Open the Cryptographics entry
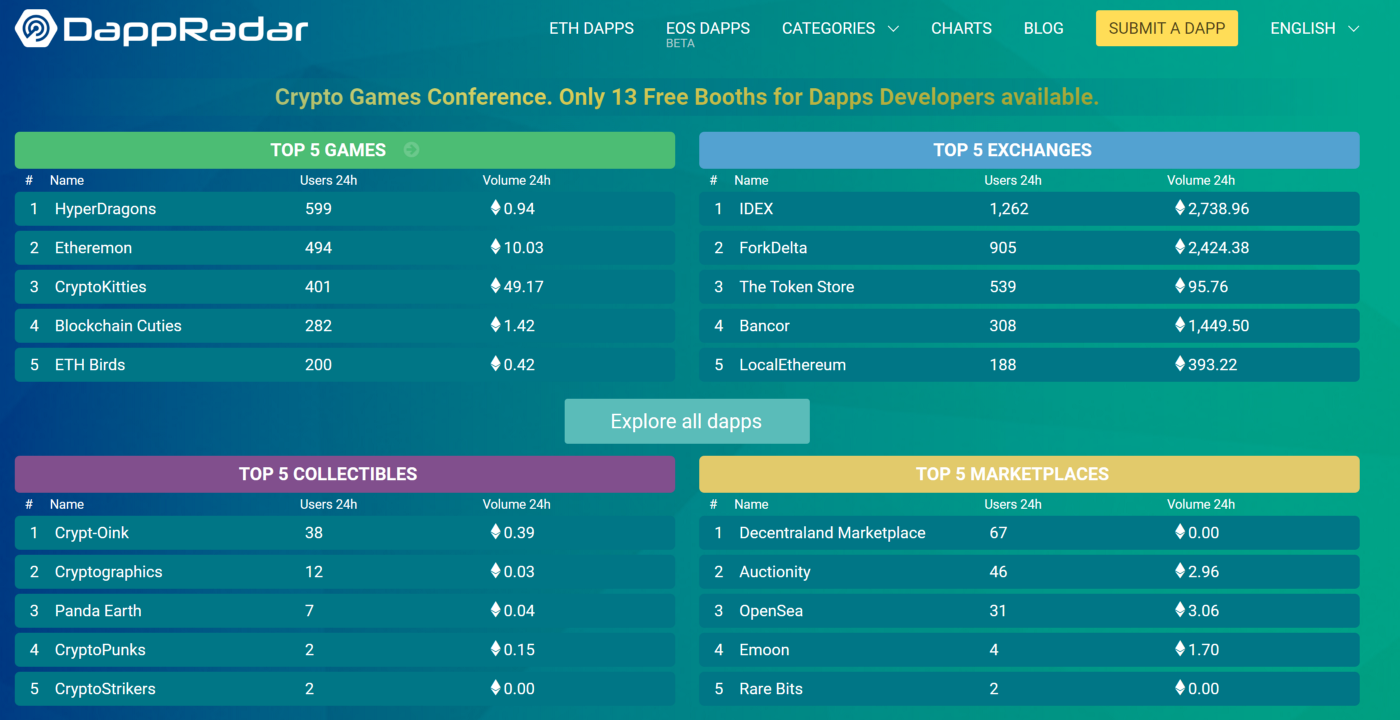This screenshot has width=1400, height=720. click(345, 572)
